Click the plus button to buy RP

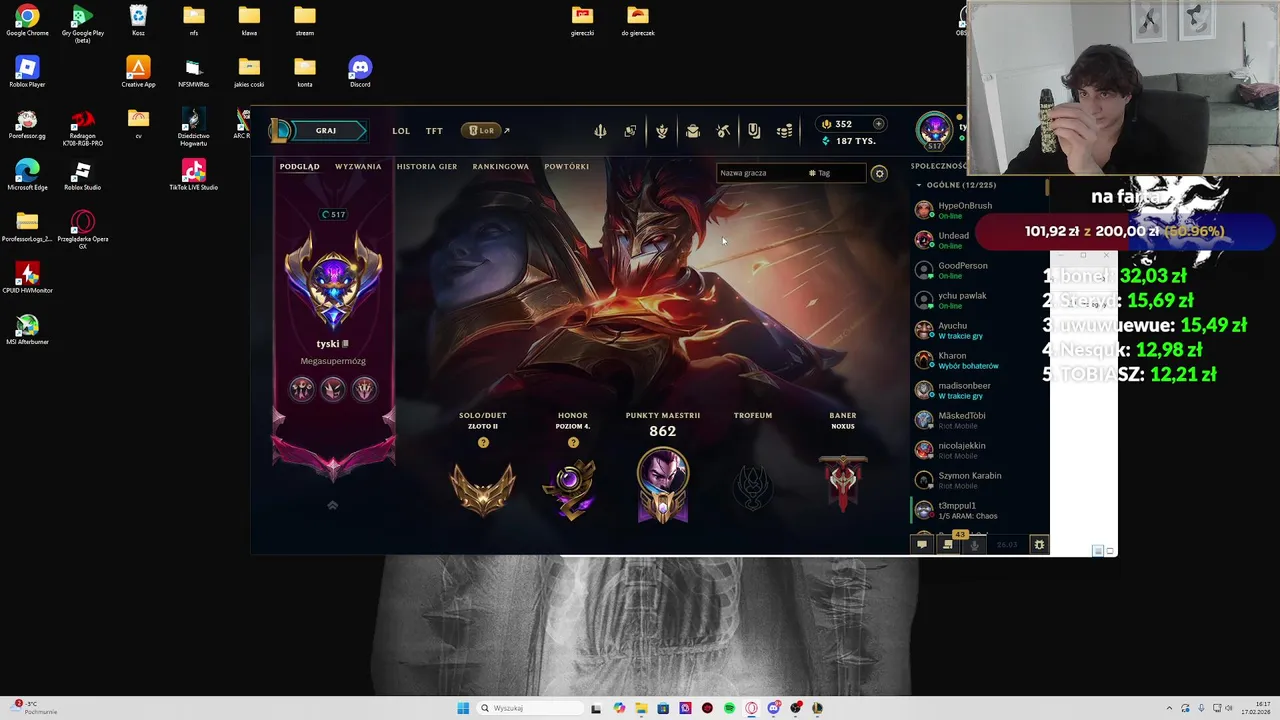[878, 124]
